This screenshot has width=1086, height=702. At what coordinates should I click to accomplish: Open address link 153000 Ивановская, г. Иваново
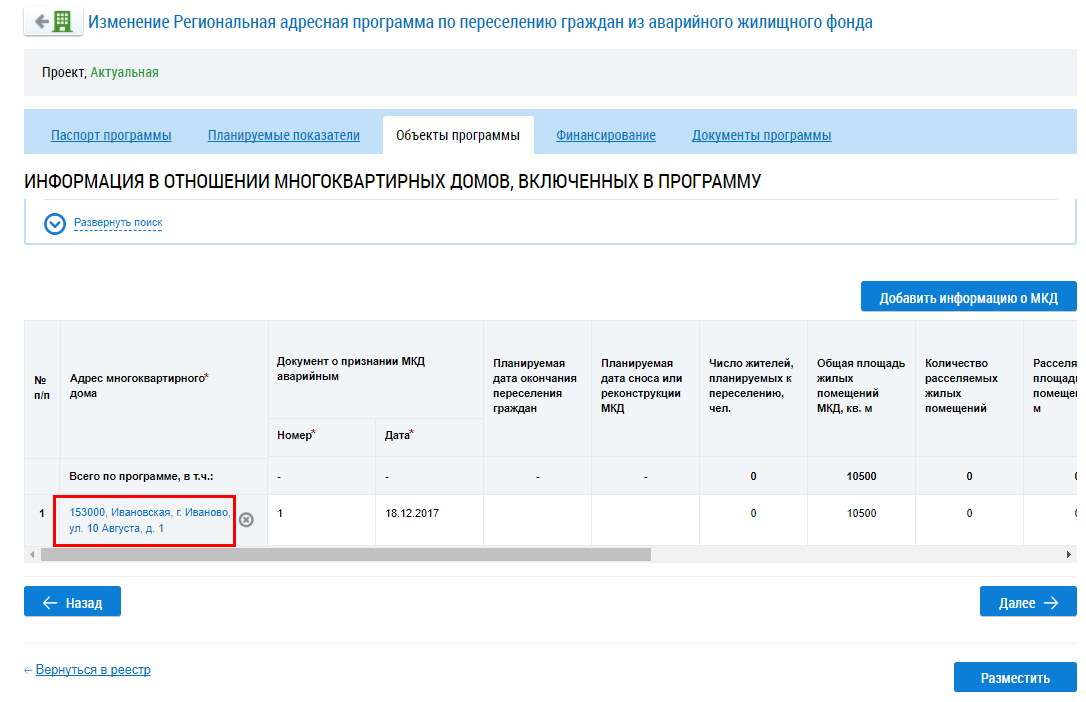pyautogui.click(x=150, y=520)
